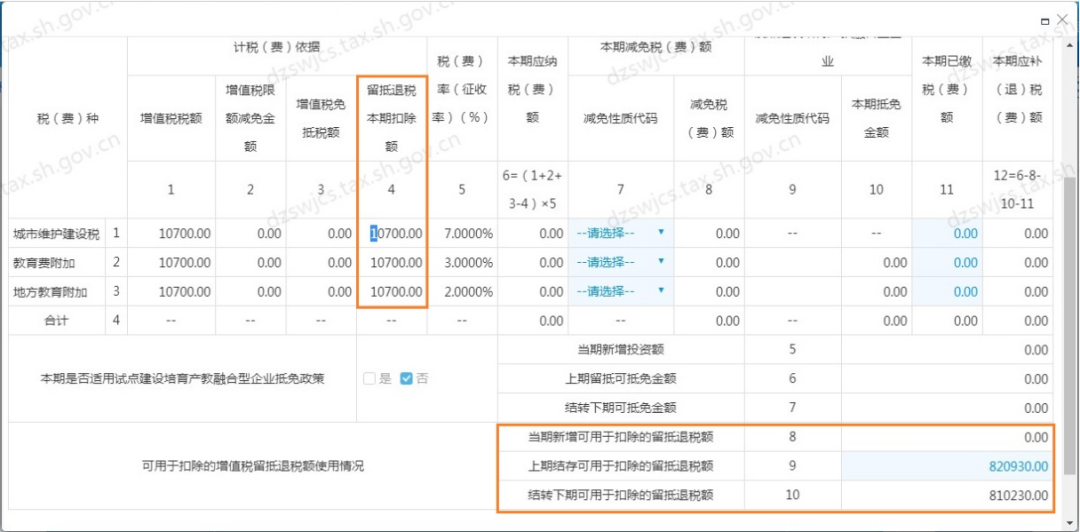Screen dimensions: 1080x532
Task: Click the 留抵退税本期扣除额 column header
Action: (391, 117)
